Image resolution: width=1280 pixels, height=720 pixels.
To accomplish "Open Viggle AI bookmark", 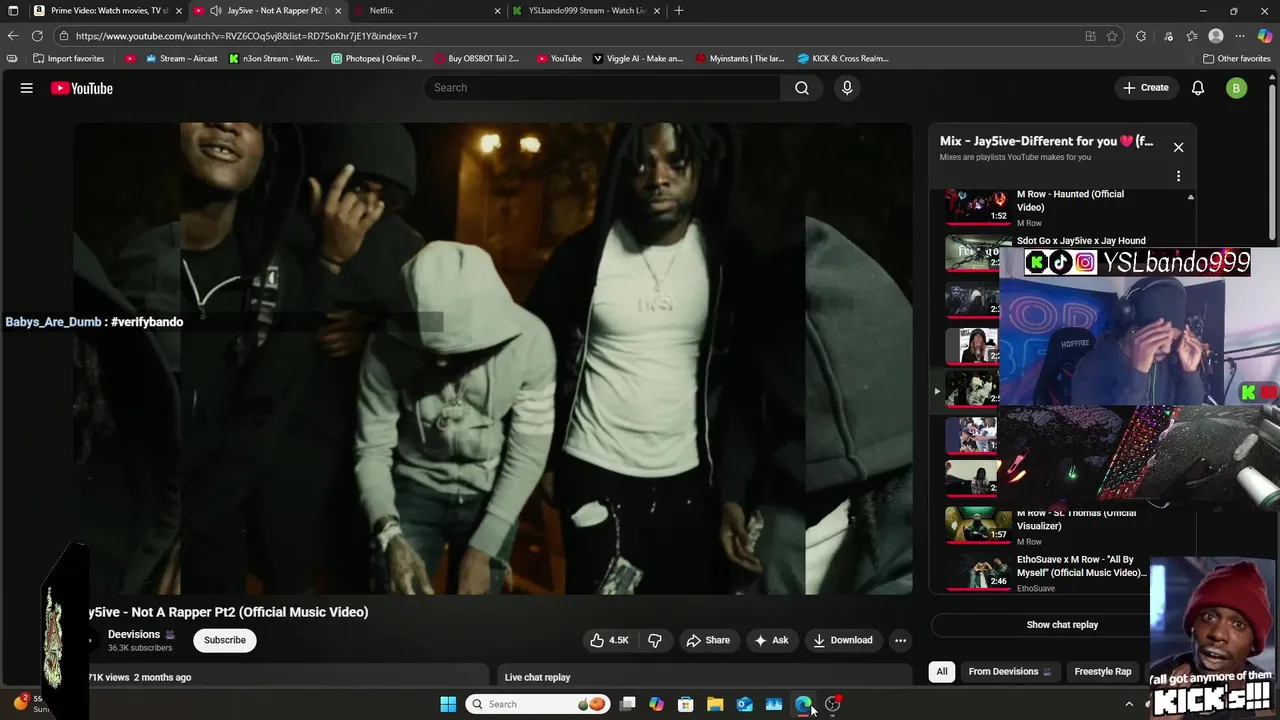I will pos(638,59).
